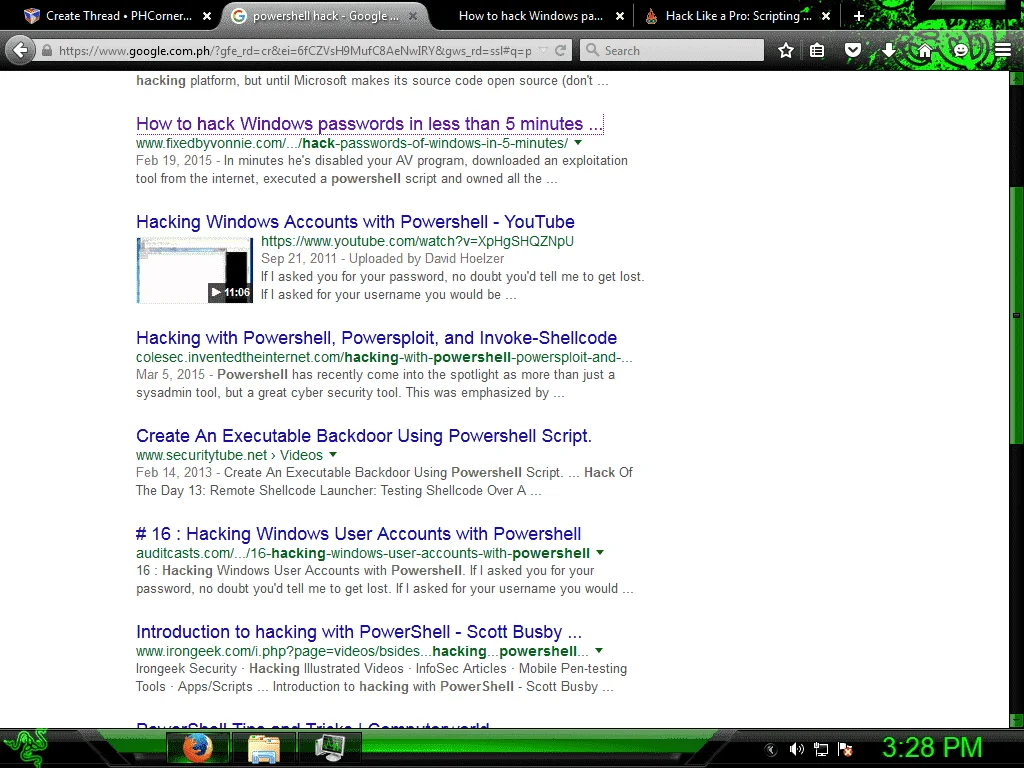Close the How to hack Windows tab
The image size is (1024, 768).
[620, 16]
